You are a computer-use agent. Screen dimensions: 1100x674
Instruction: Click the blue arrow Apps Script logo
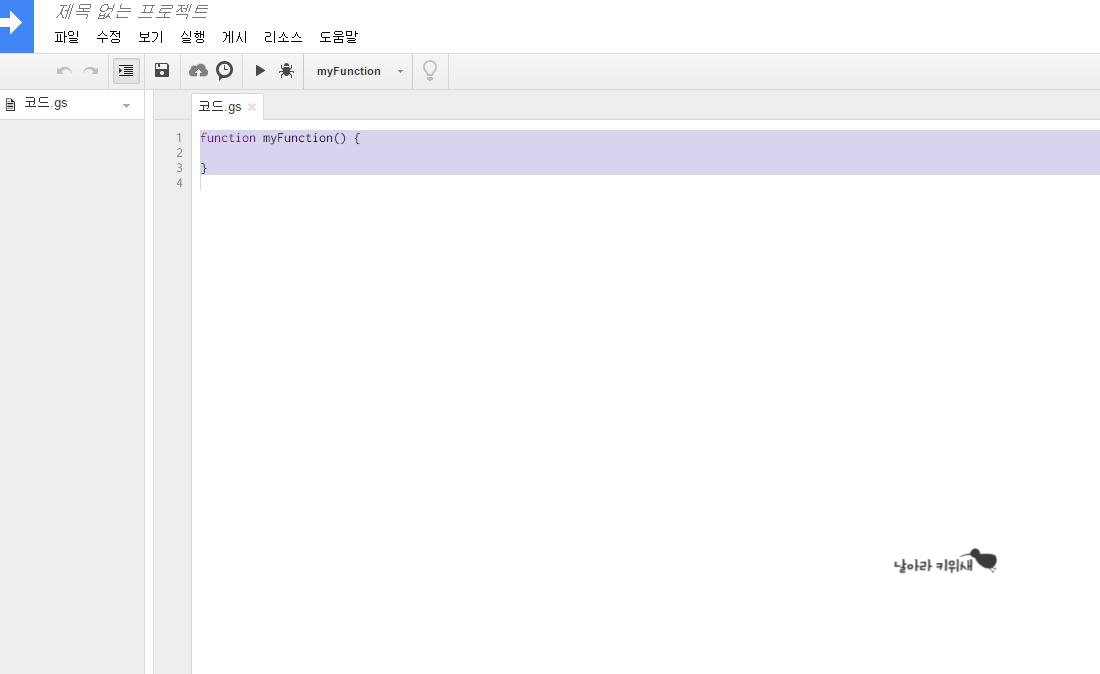coord(15,25)
